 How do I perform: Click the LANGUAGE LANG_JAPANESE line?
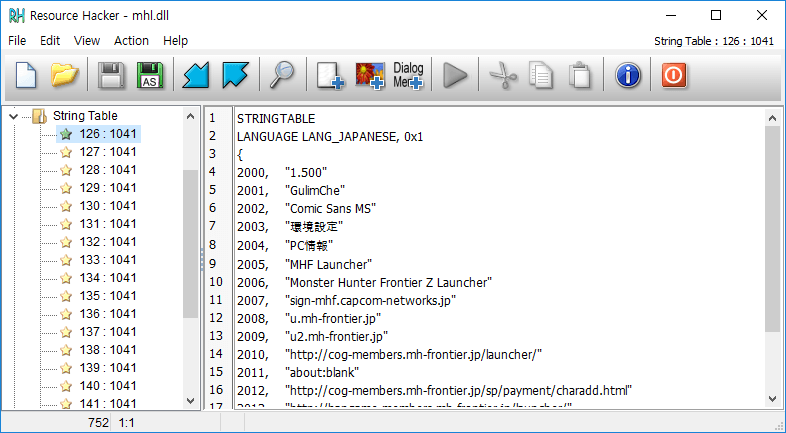tap(330, 137)
